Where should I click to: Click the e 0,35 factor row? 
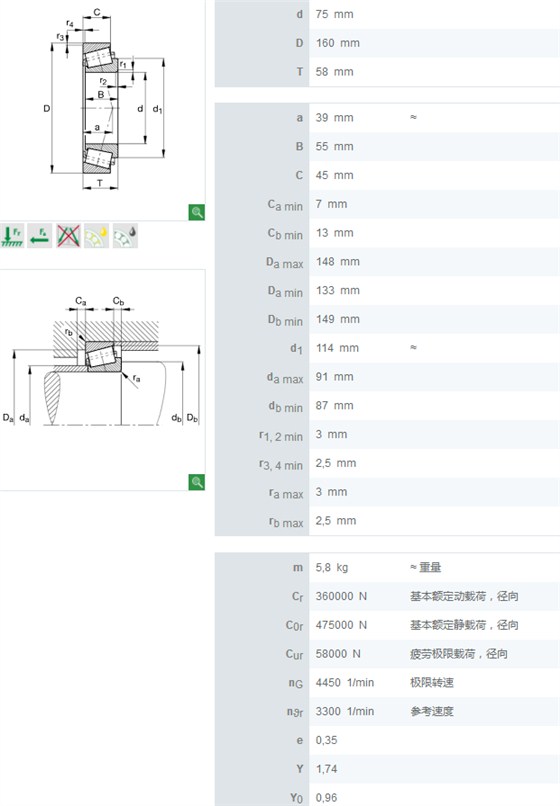(387, 740)
